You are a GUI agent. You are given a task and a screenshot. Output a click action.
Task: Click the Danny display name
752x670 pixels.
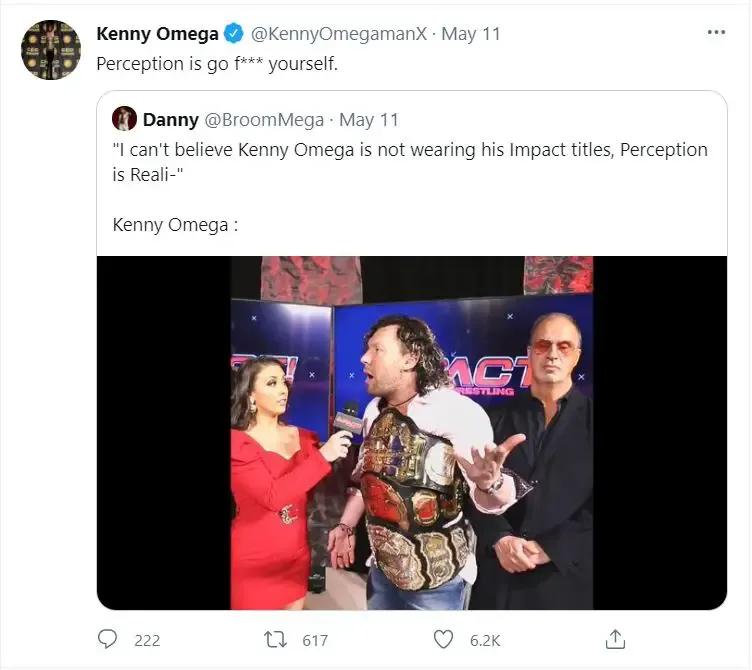pos(170,120)
